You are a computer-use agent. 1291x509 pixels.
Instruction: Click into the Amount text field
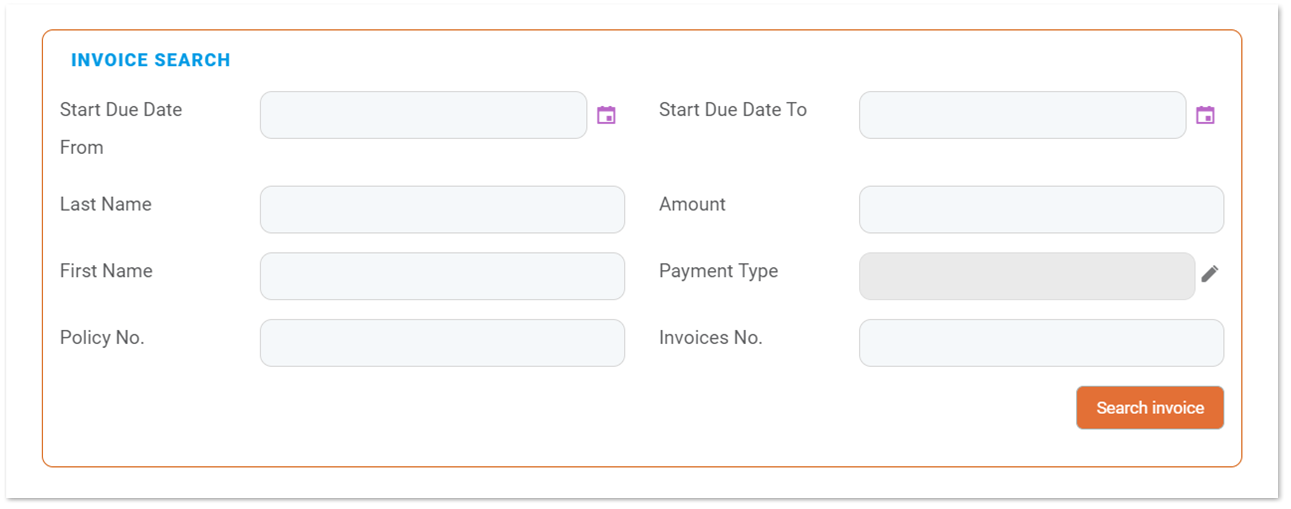tap(1041, 209)
